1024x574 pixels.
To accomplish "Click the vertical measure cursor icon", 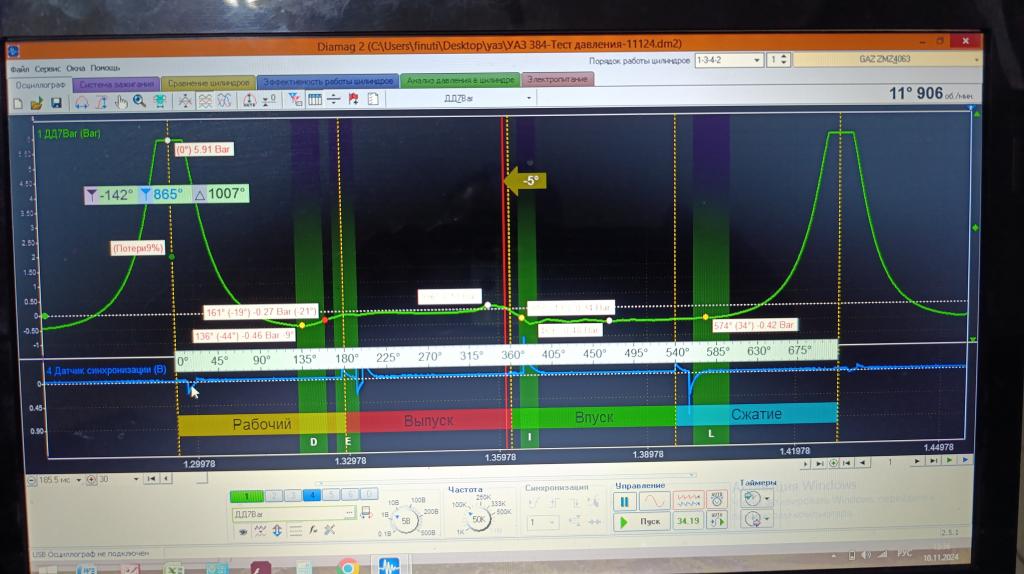I will point(101,102).
